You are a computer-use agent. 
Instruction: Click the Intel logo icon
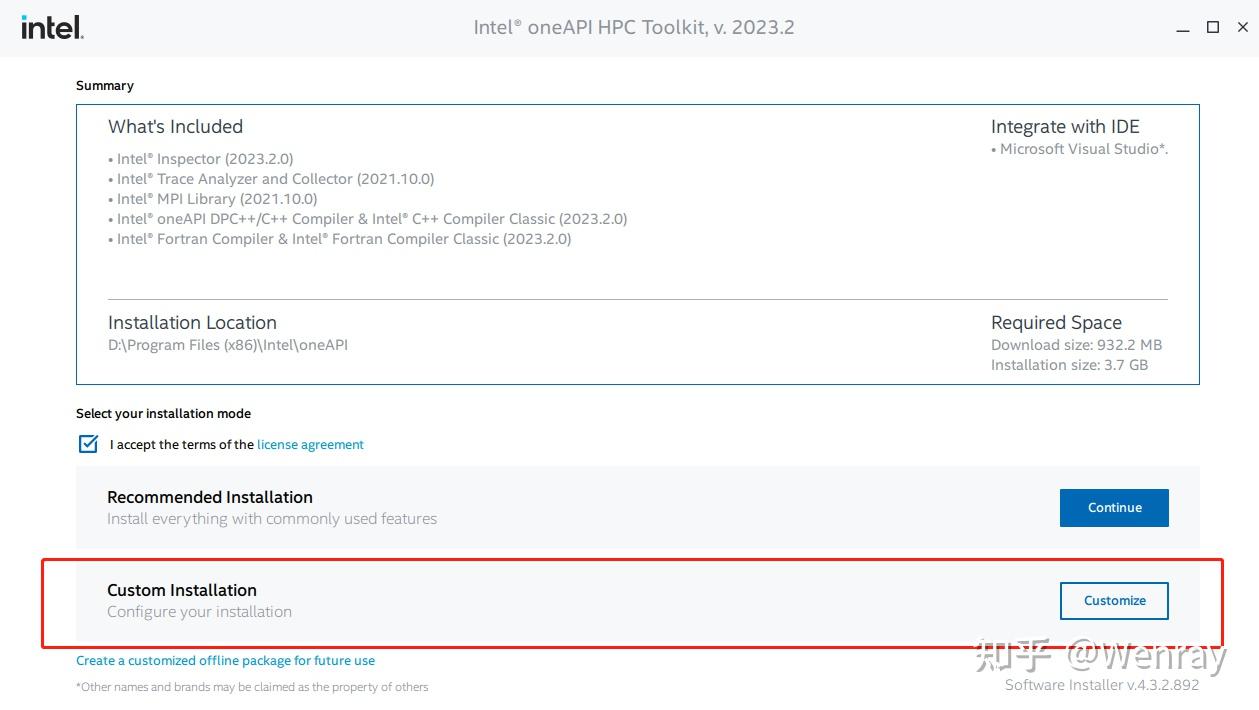point(51,27)
